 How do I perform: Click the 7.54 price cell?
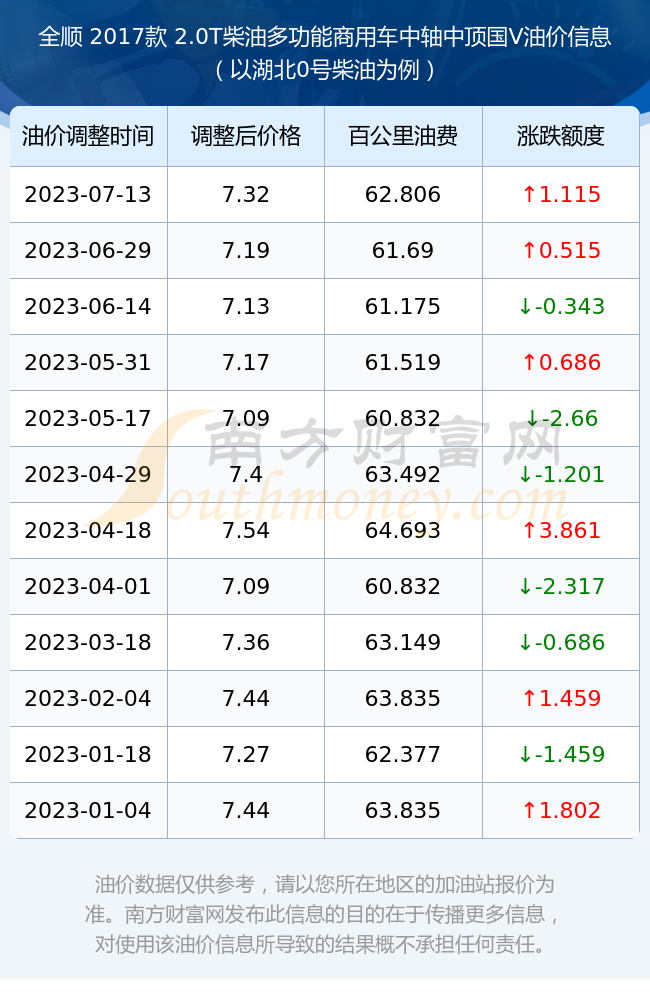(x=246, y=531)
